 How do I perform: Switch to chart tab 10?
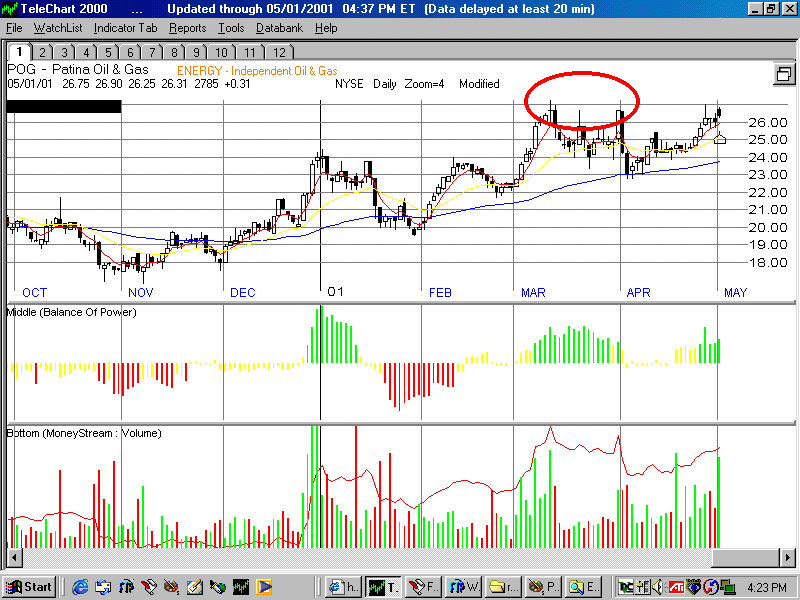(x=221, y=52)
